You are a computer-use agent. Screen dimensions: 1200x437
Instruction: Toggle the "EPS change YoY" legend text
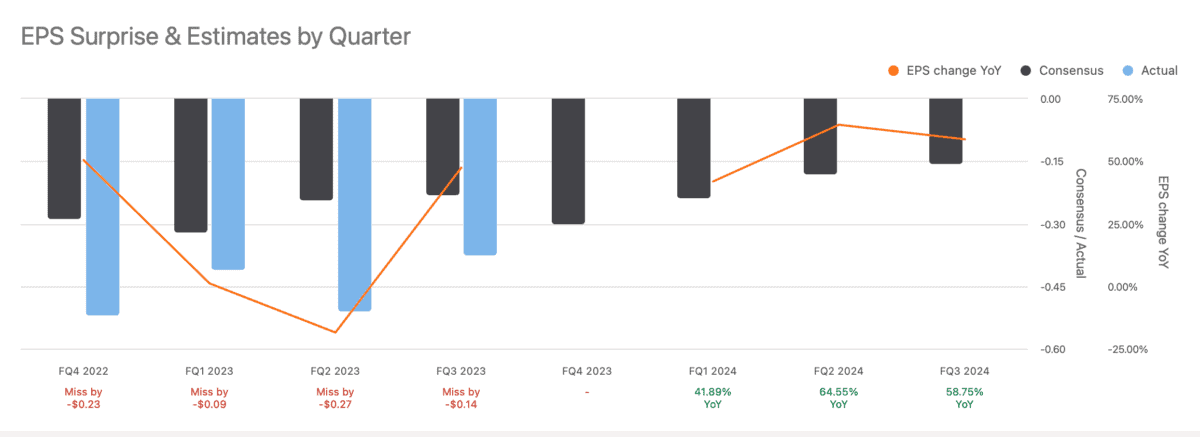pyautogui.click(x=955, y=70)
